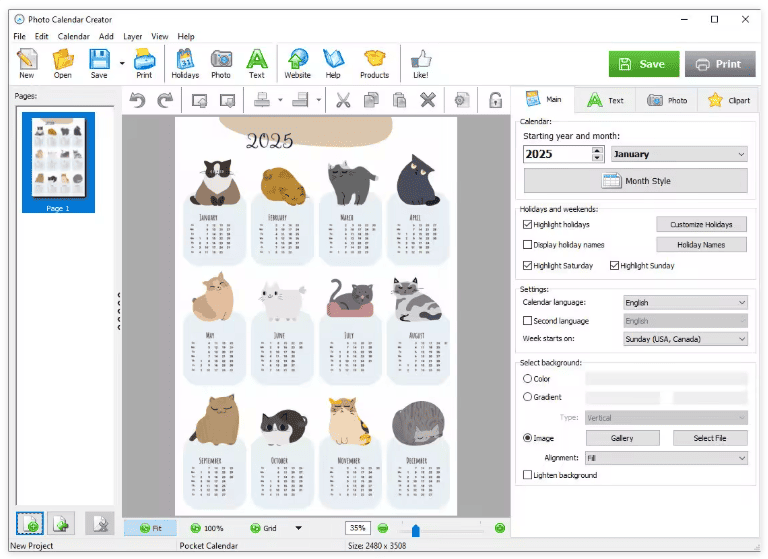Click the 35% zoom value field

click(x=358, y=528)
